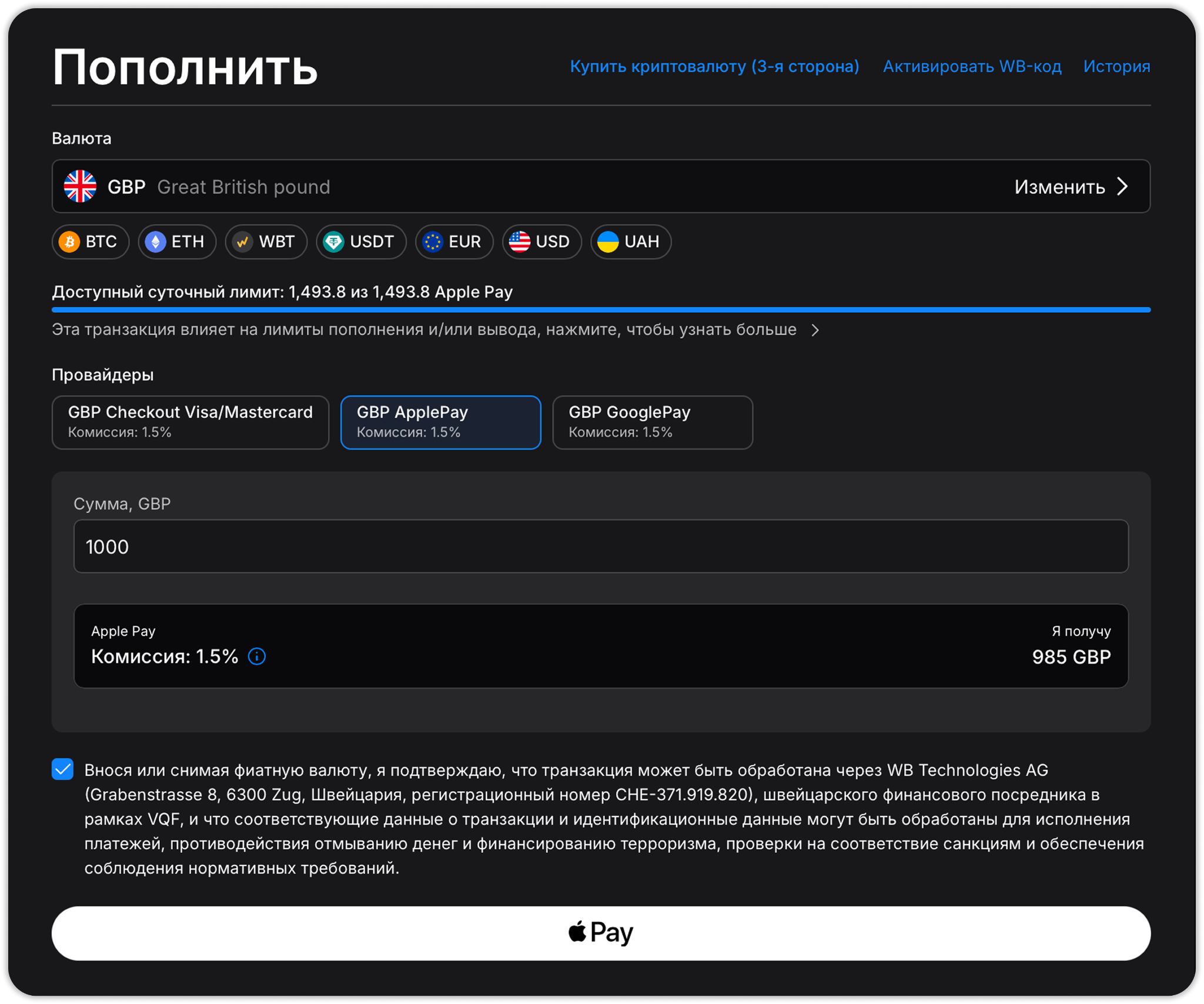Click the USD flag icon

tap(520, 242)
